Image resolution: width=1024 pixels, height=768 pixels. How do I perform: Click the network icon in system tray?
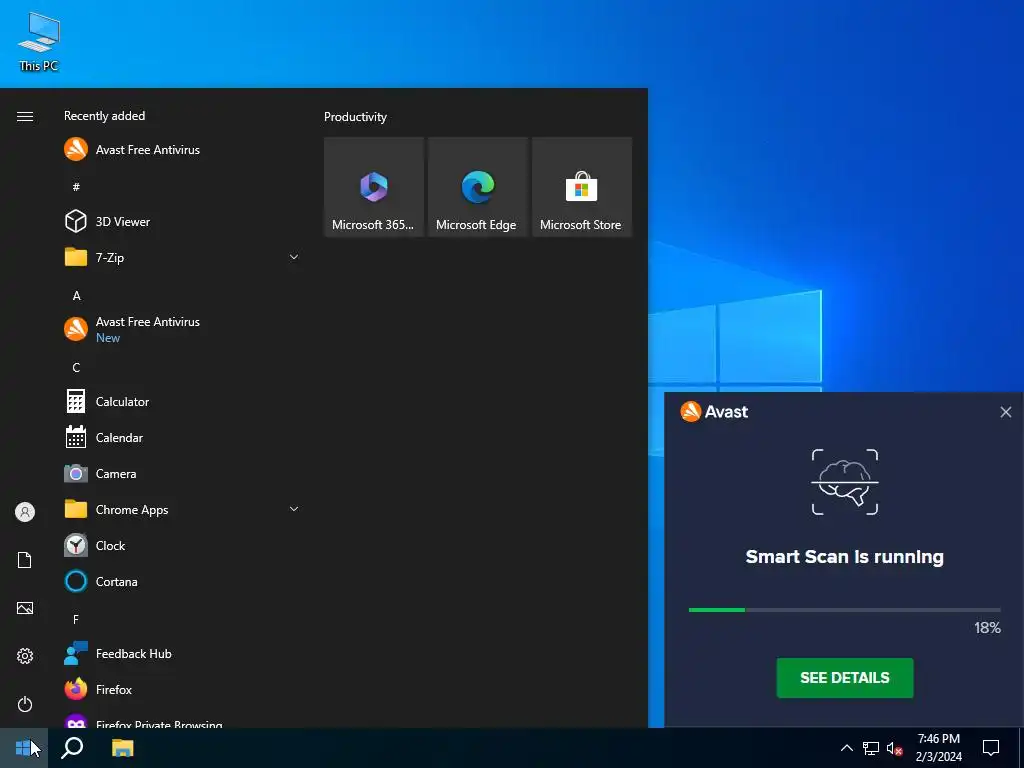point(871,748)
